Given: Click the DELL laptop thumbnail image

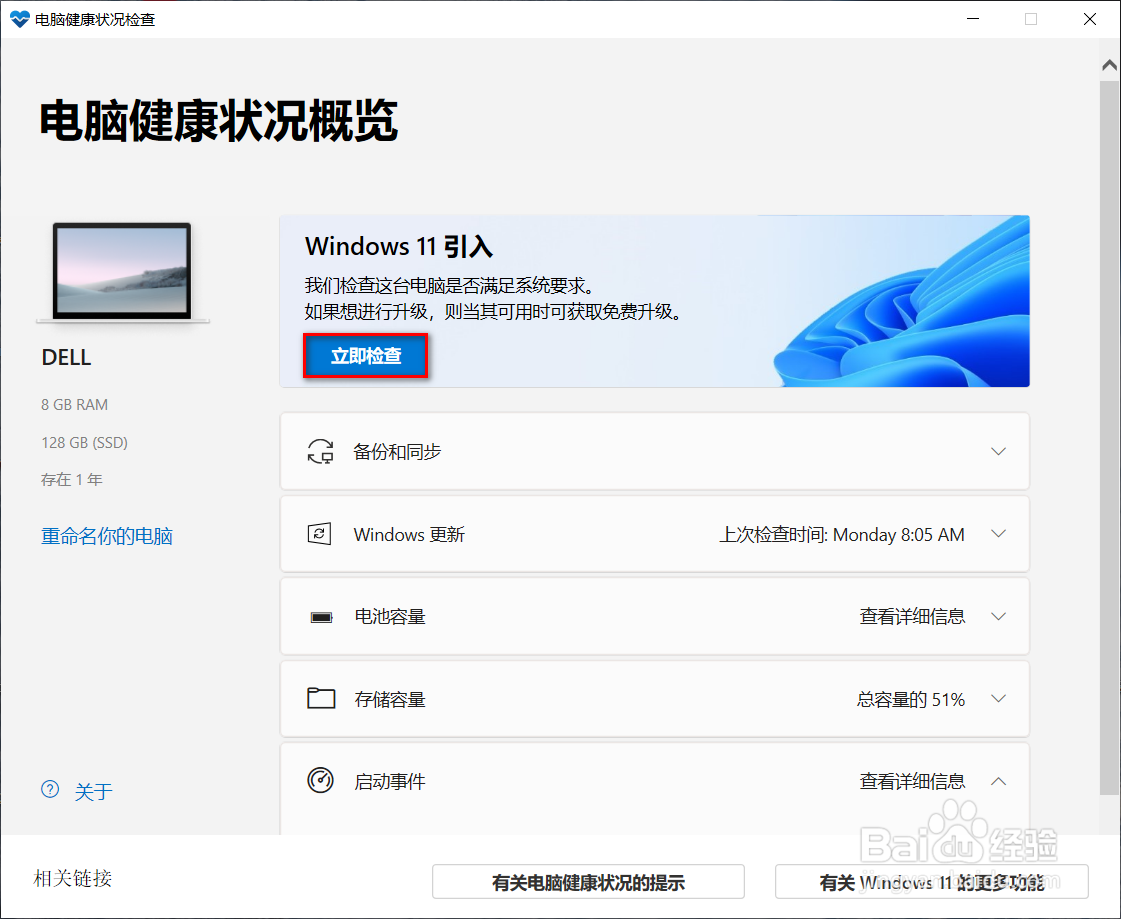Looking at the screenshot, I should [x=122, y=272].
